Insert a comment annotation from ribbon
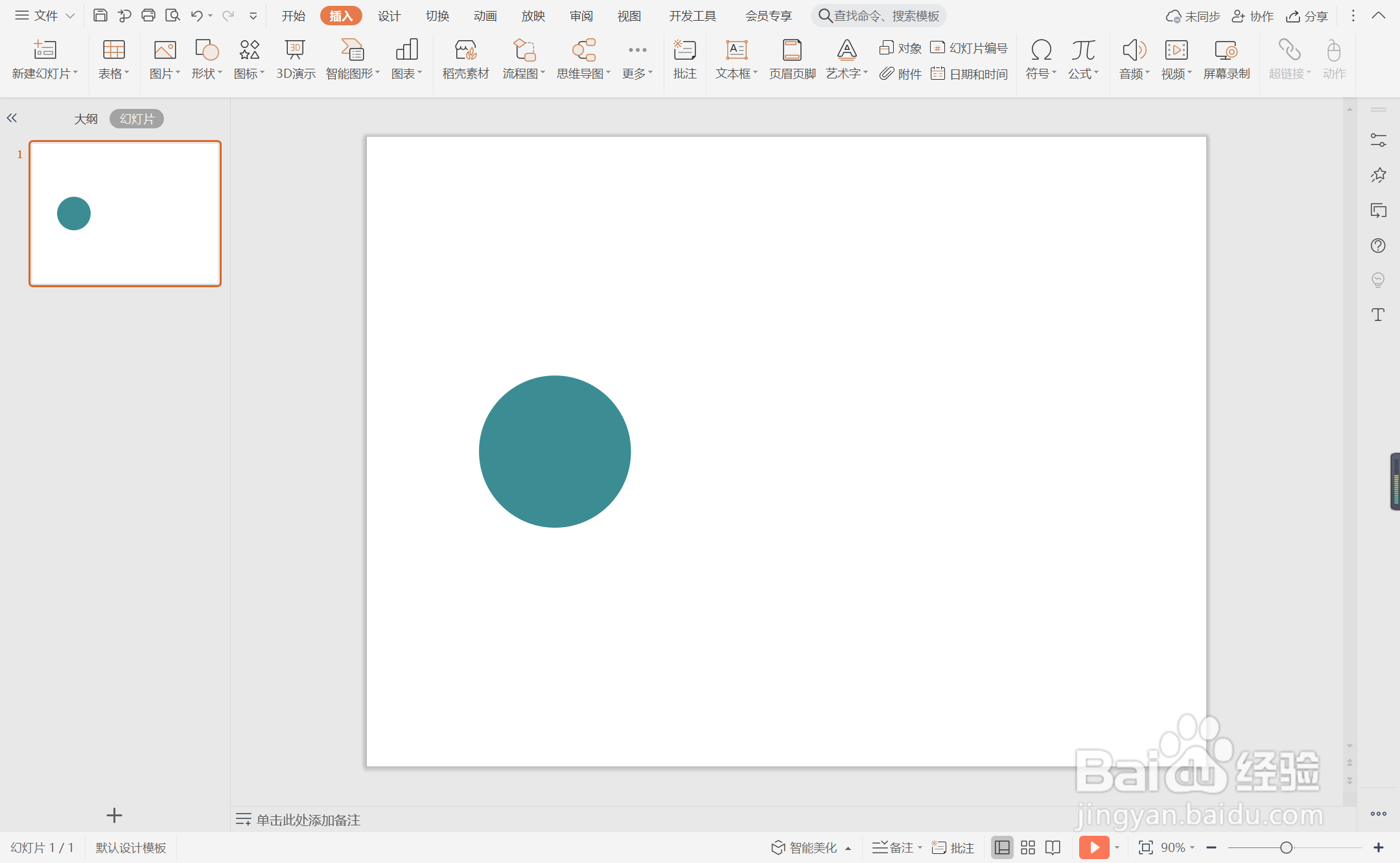The height and width of the screenshot is (863, 1400). click(684, 59)
